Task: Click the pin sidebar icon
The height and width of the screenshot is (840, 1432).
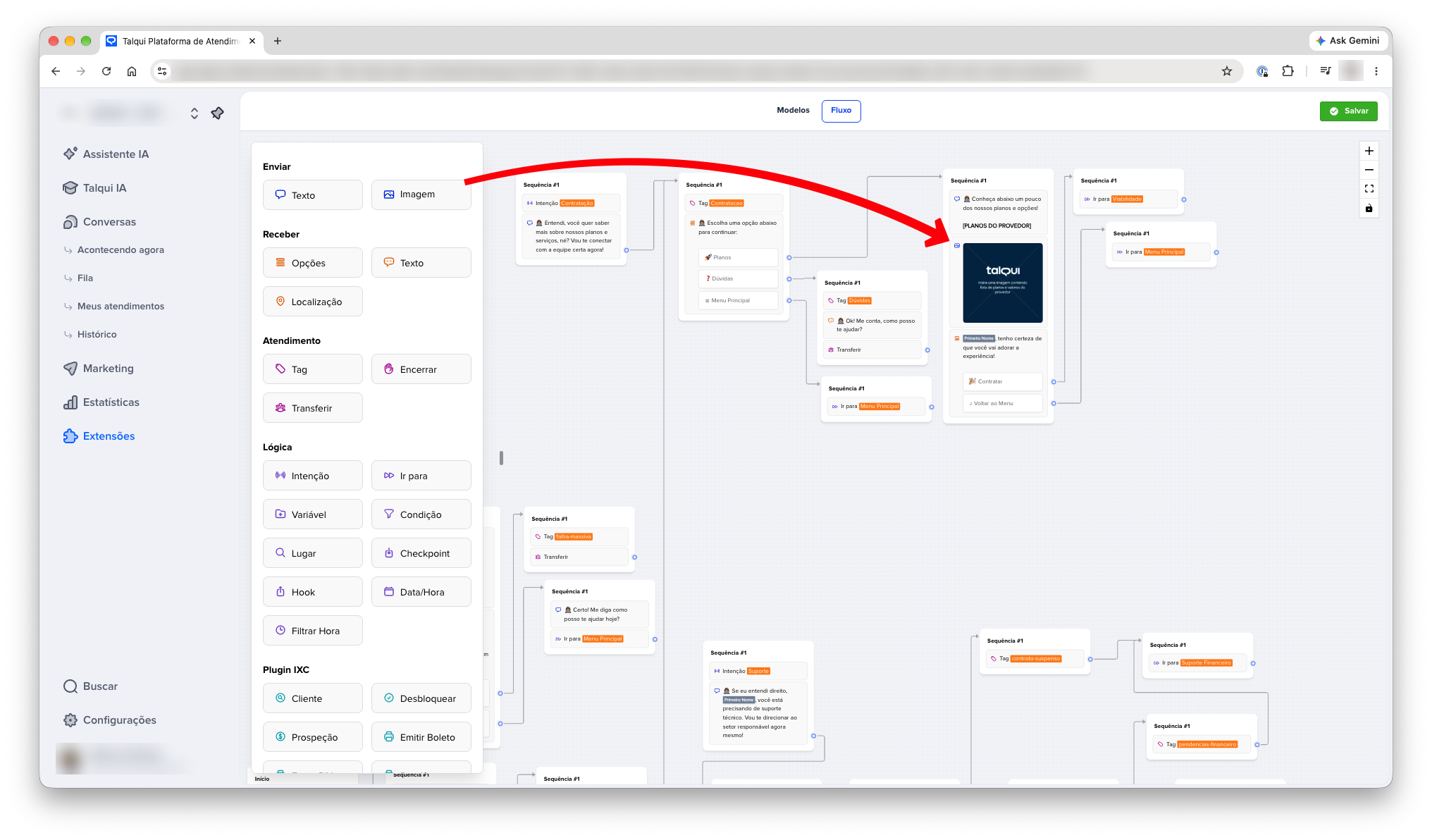Action: coord(218,113)
